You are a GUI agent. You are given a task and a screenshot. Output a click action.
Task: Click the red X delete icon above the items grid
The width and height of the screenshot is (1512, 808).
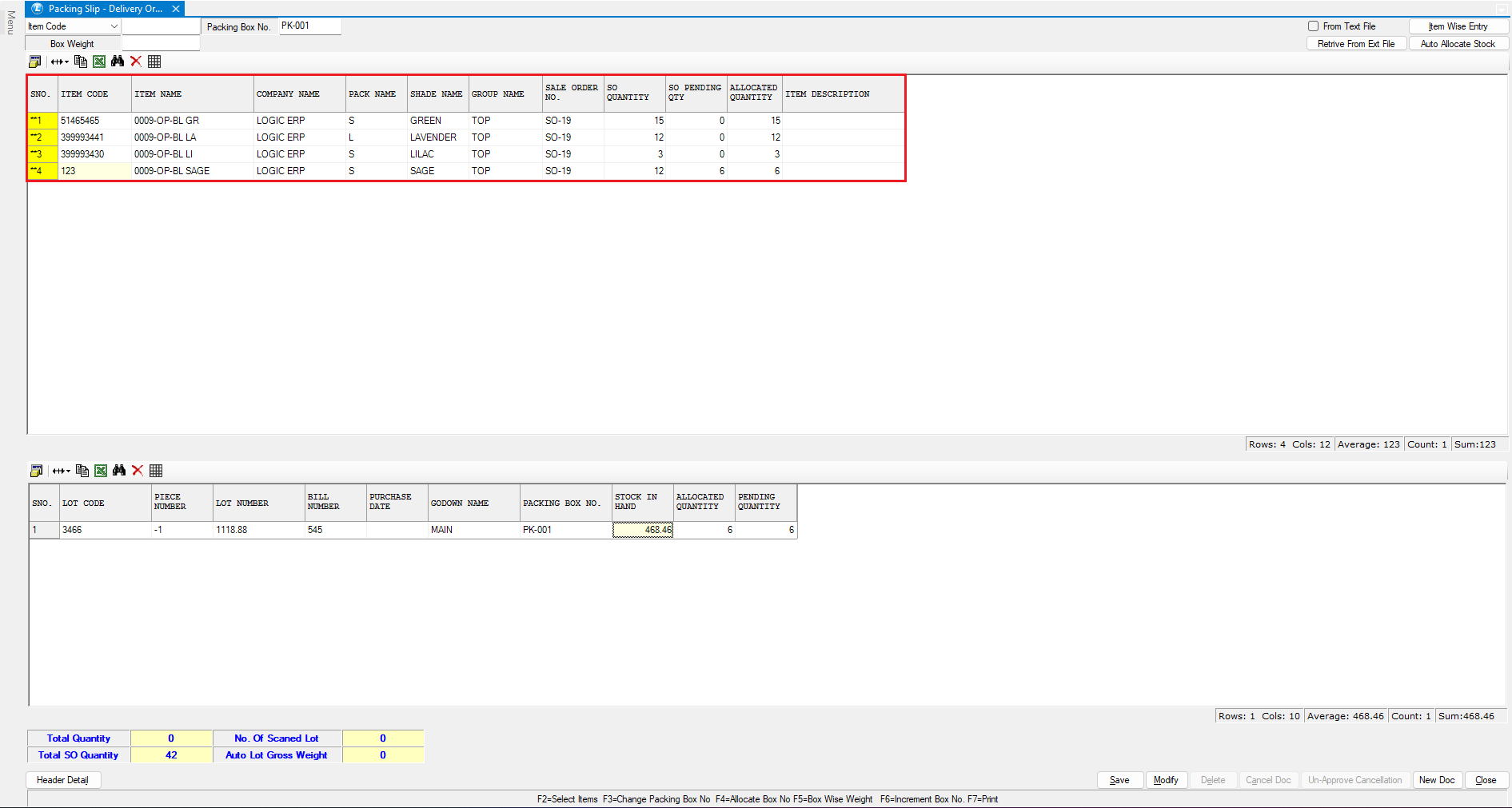coord(136,62)
